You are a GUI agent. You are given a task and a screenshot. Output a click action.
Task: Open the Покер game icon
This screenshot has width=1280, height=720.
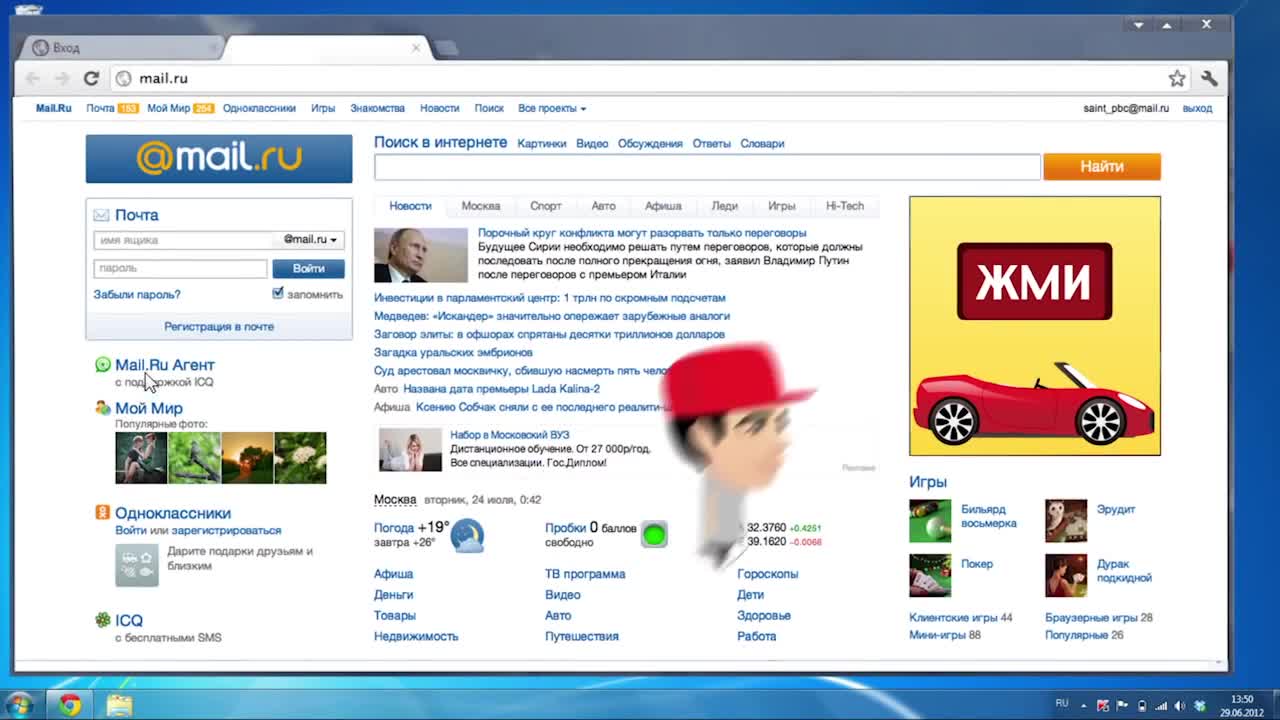(930, 576)
